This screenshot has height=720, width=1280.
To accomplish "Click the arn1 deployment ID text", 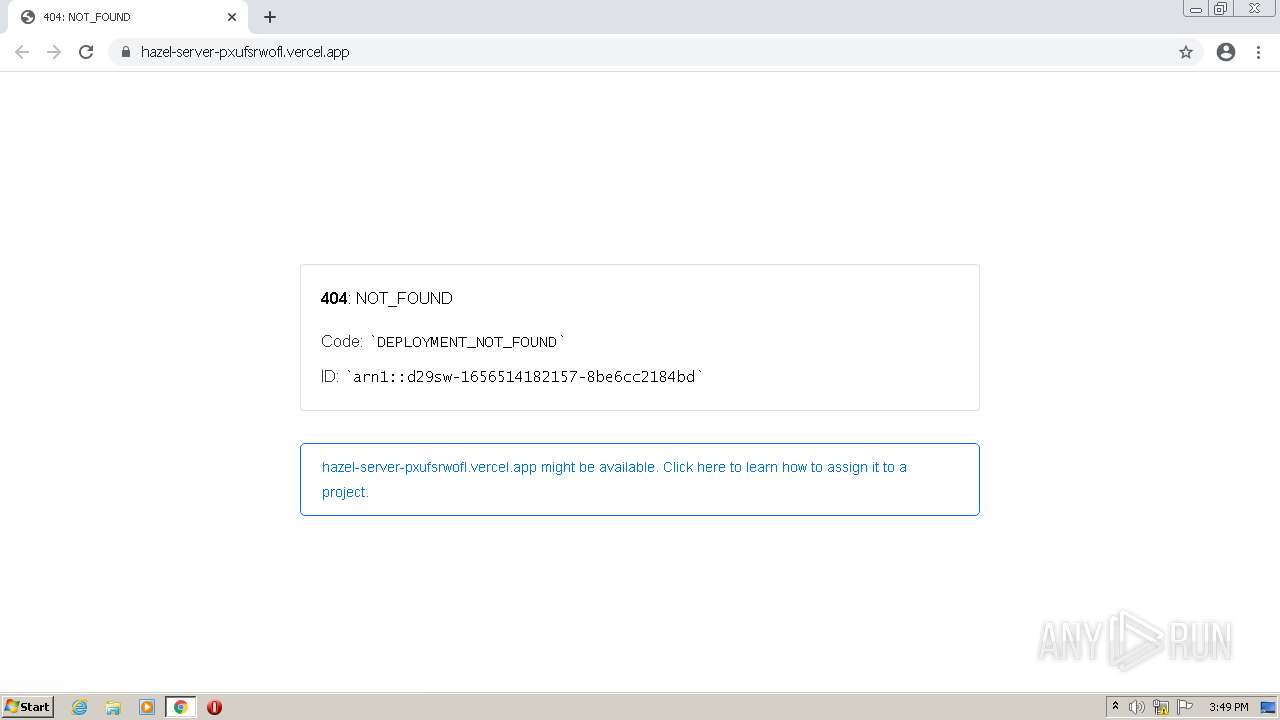I will 524,377.
